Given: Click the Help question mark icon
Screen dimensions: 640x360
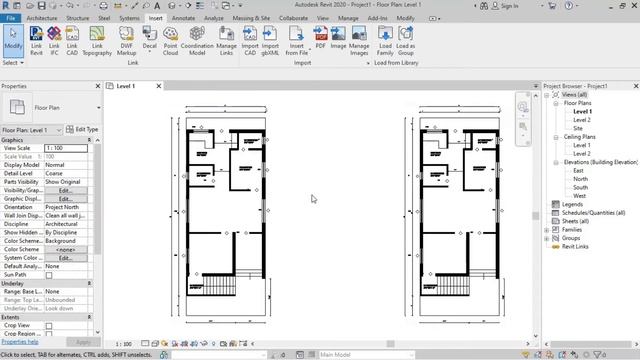Looking at the screenshot, I should tap(569, 6).
